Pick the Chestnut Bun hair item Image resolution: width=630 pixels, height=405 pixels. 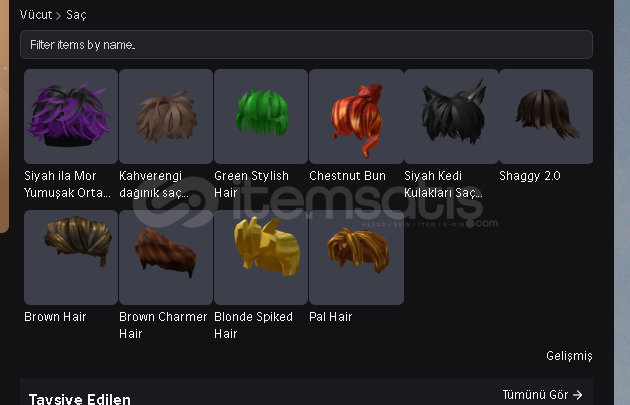(x=356, y=116)
